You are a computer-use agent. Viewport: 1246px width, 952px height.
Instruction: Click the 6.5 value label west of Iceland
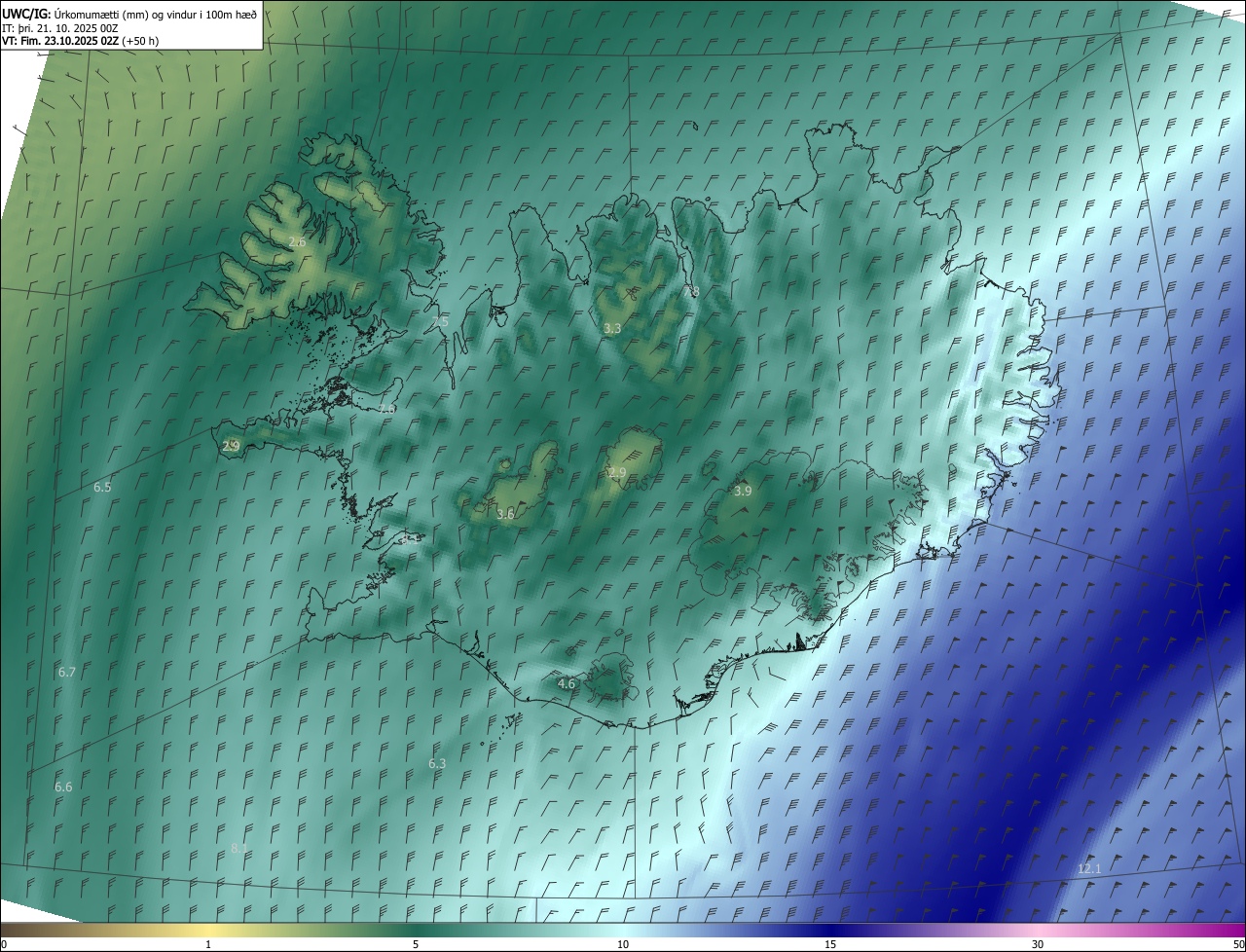coord(102,487)
